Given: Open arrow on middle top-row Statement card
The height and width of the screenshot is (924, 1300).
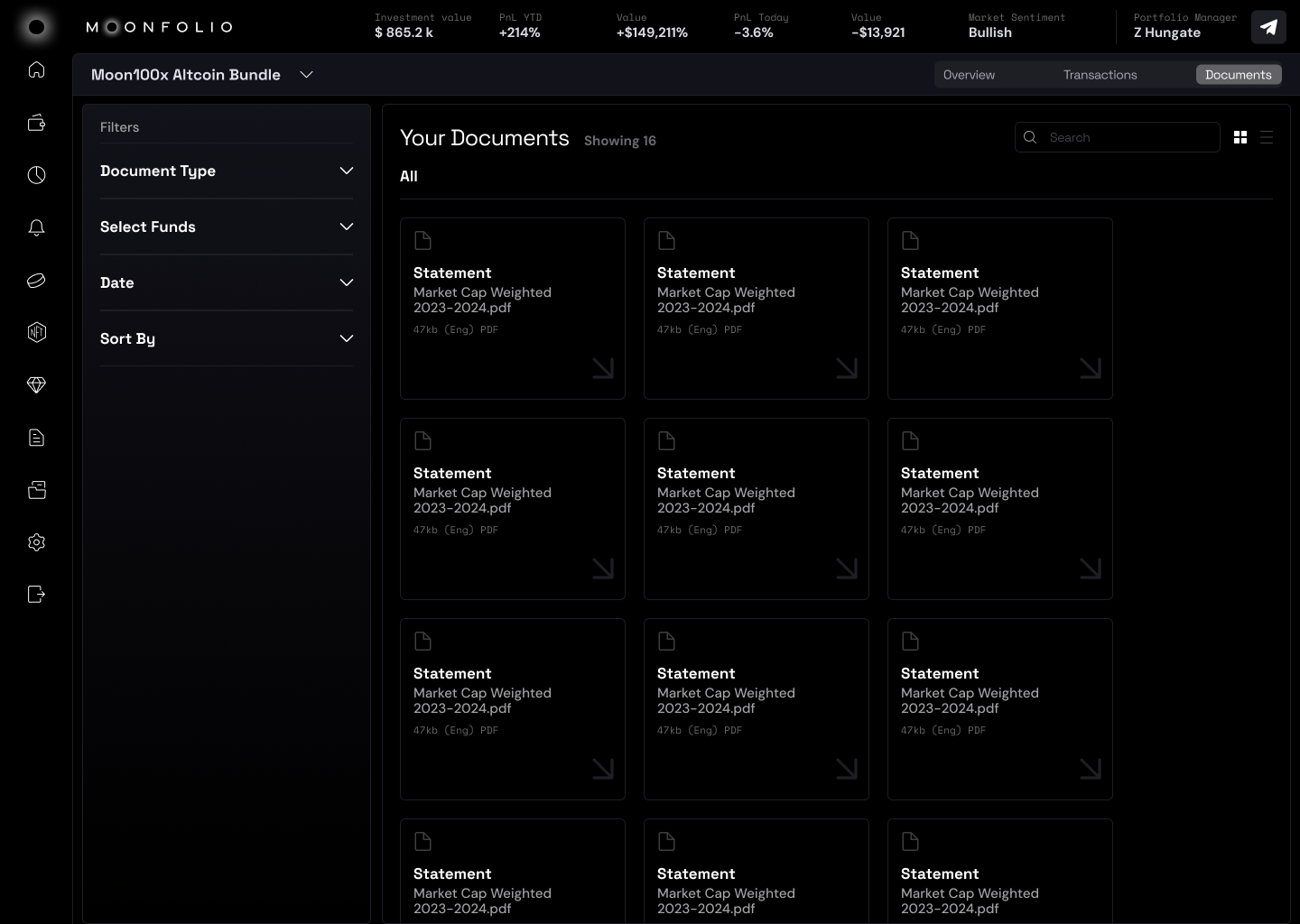Looking at the screenshot, I should point(847,368).
